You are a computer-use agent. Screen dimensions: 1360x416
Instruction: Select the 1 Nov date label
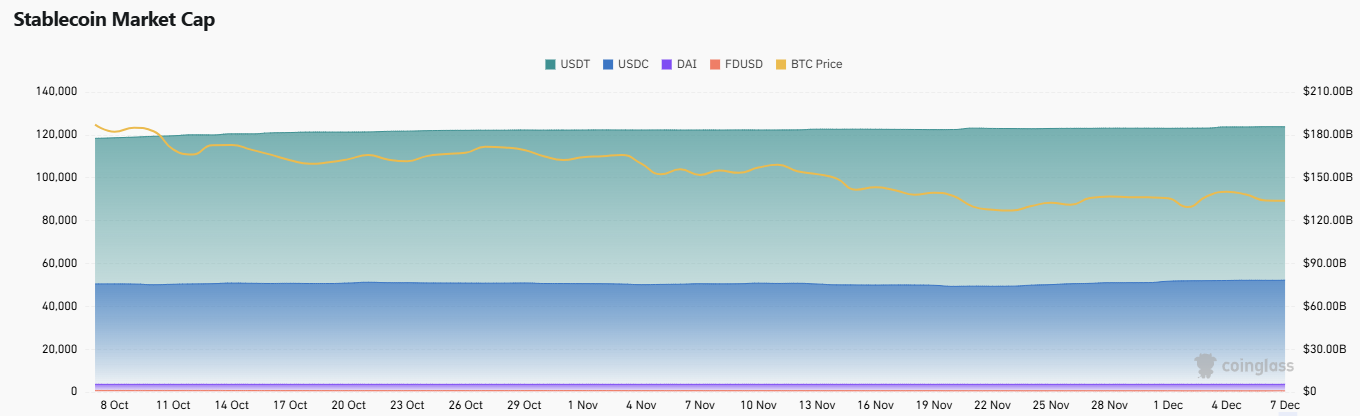coord(582,405)
